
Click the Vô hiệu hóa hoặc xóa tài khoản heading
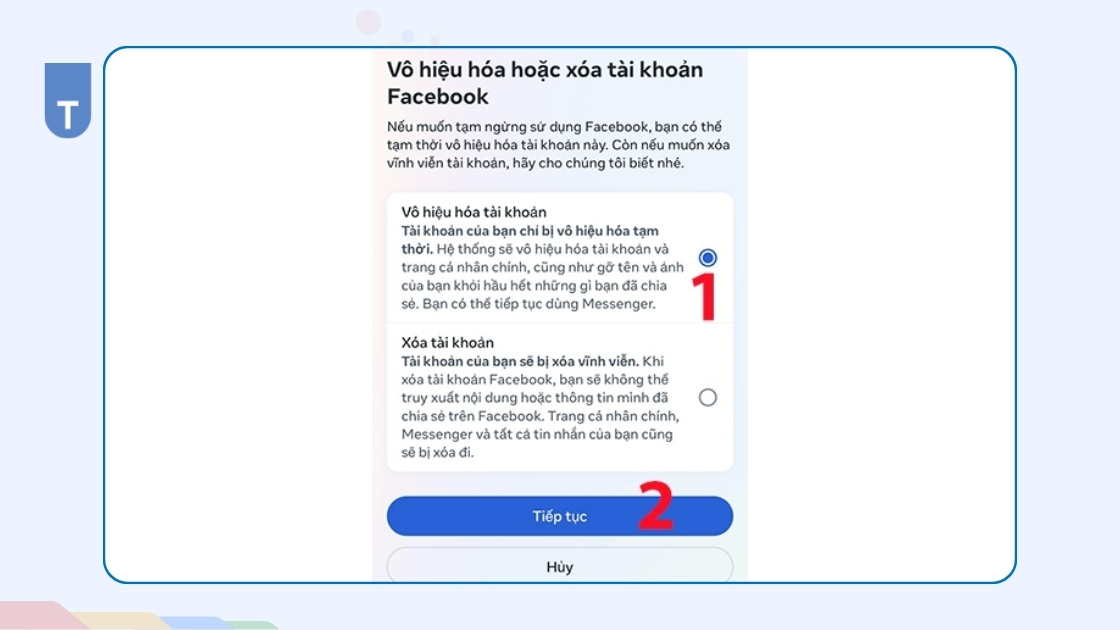click(x=545, y=83)
